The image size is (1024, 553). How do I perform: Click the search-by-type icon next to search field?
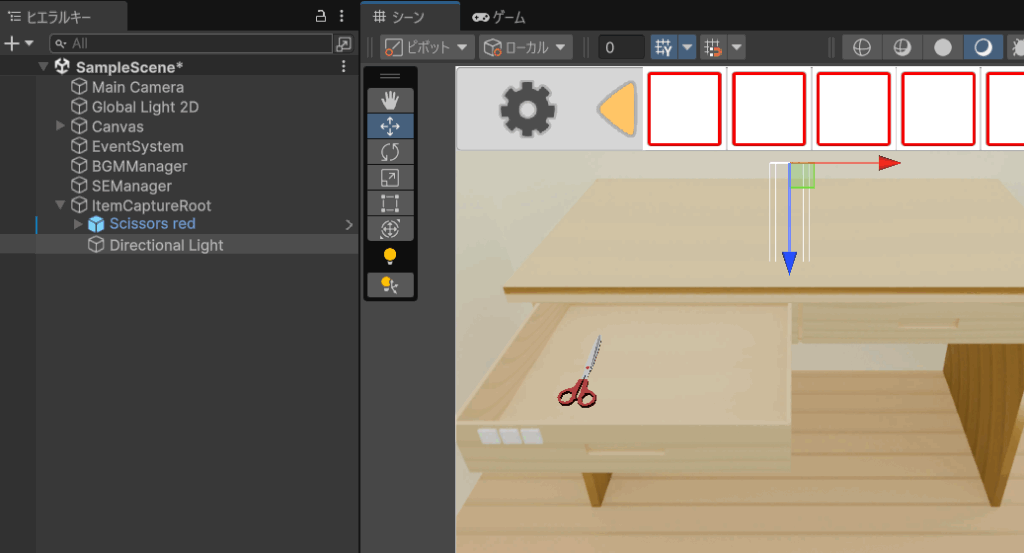[x=344, y=44]
